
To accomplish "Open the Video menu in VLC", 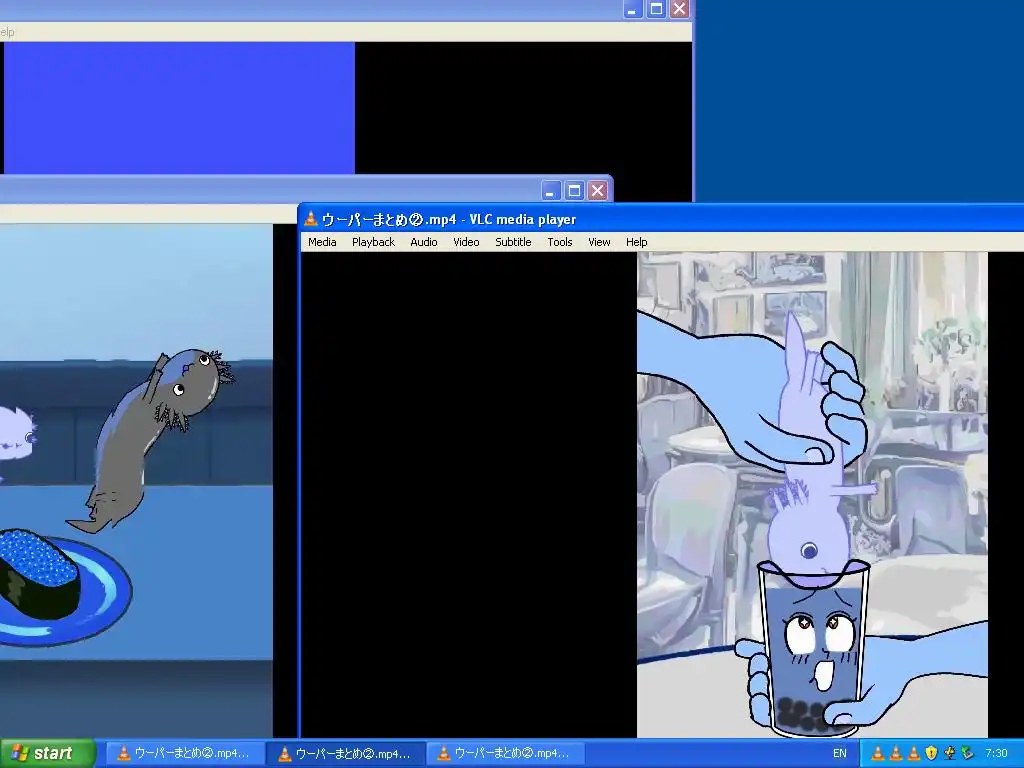I will 466,242.
